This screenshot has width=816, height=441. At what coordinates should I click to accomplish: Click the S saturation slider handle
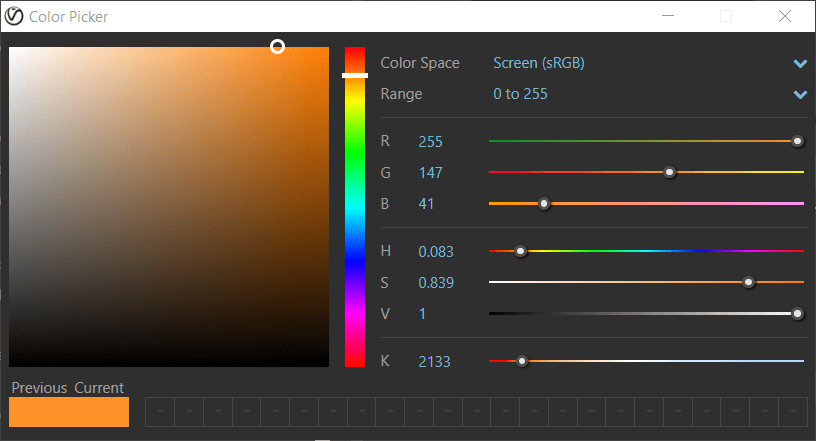tap(748, 282)
